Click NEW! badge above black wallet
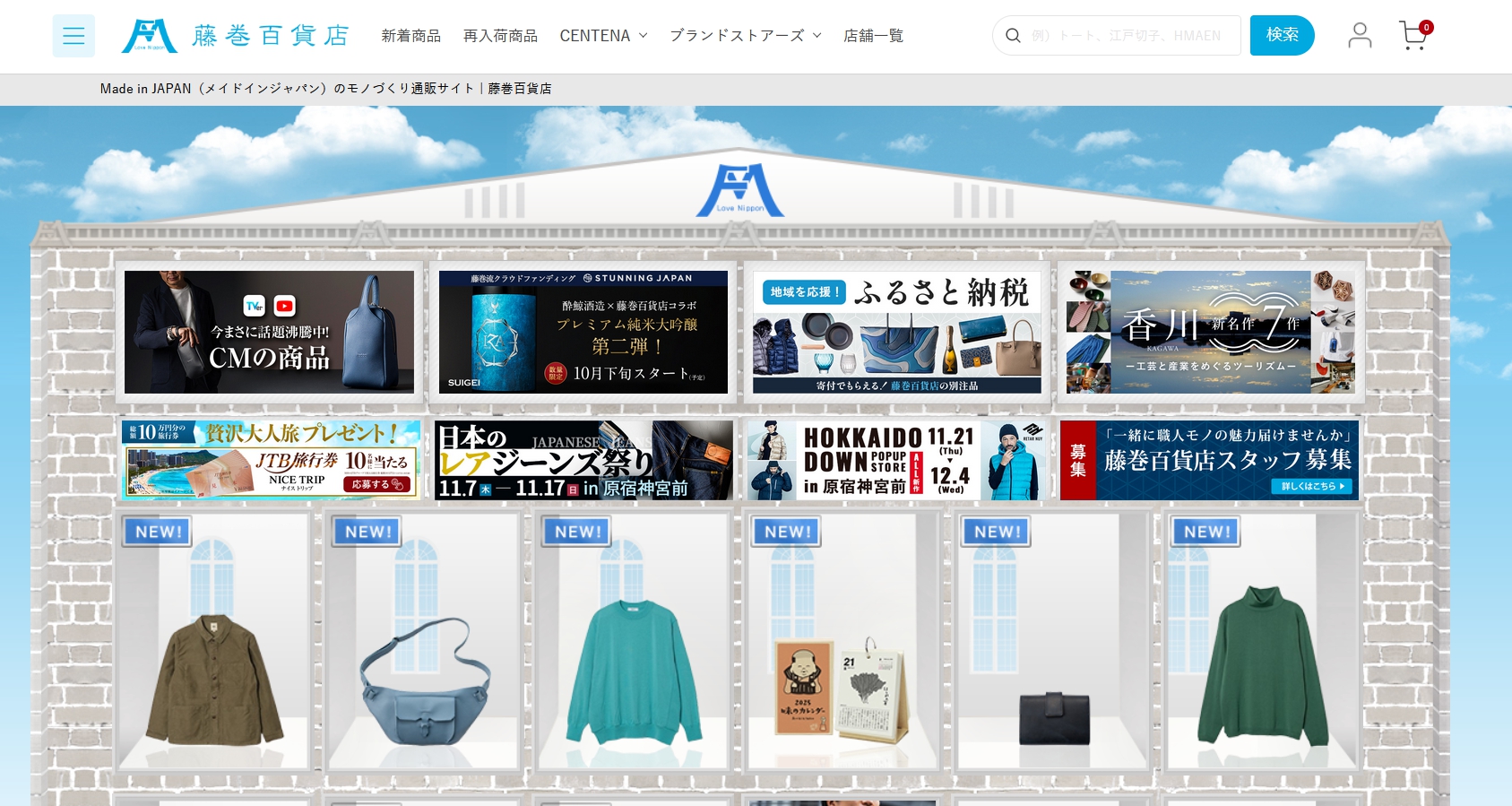The image size is (1512, 806). 997,532
